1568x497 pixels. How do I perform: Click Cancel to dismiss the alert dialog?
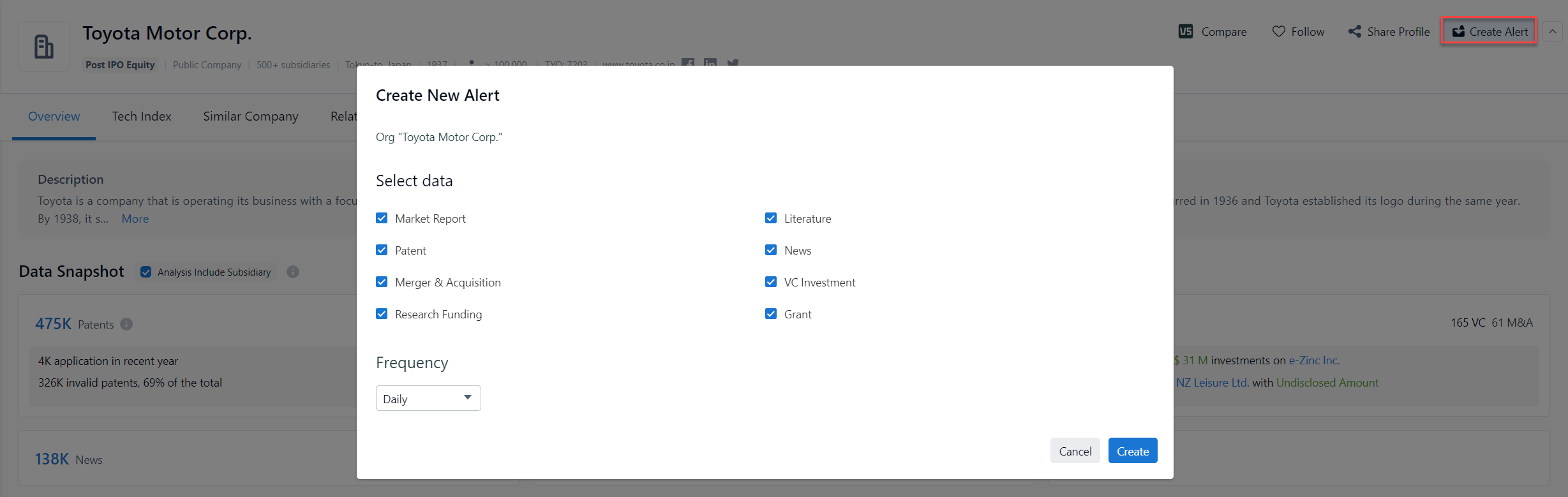click(x=1075, y=451)
